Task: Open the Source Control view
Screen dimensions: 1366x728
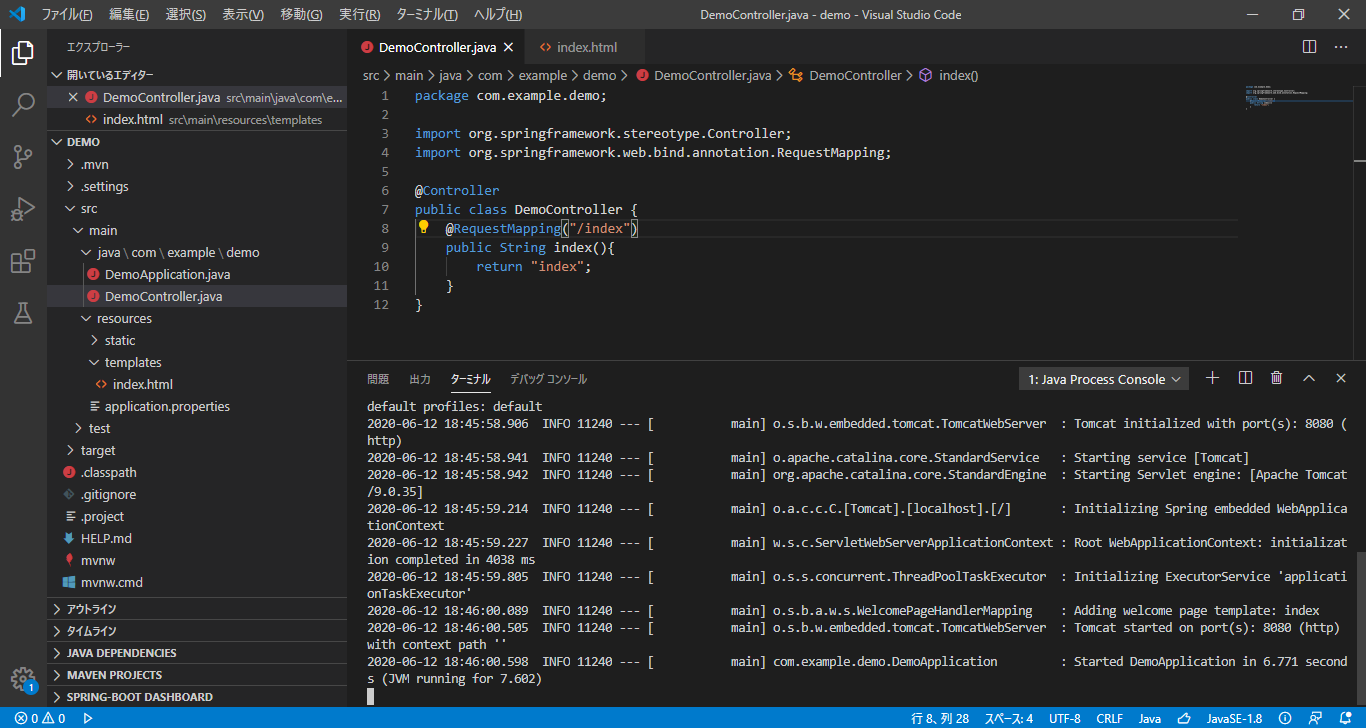Action: [23, 157]
